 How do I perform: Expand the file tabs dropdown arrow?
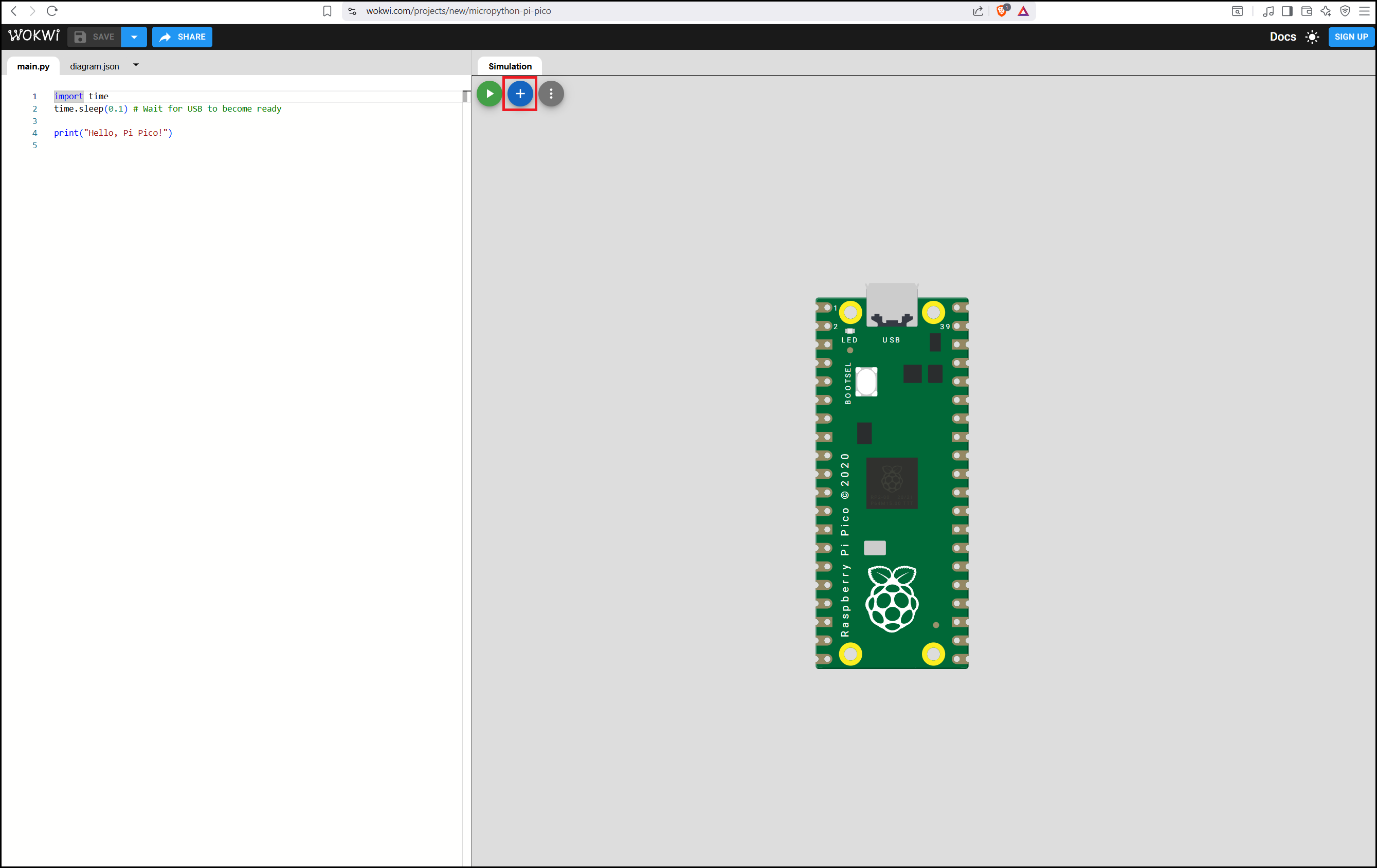136,65
